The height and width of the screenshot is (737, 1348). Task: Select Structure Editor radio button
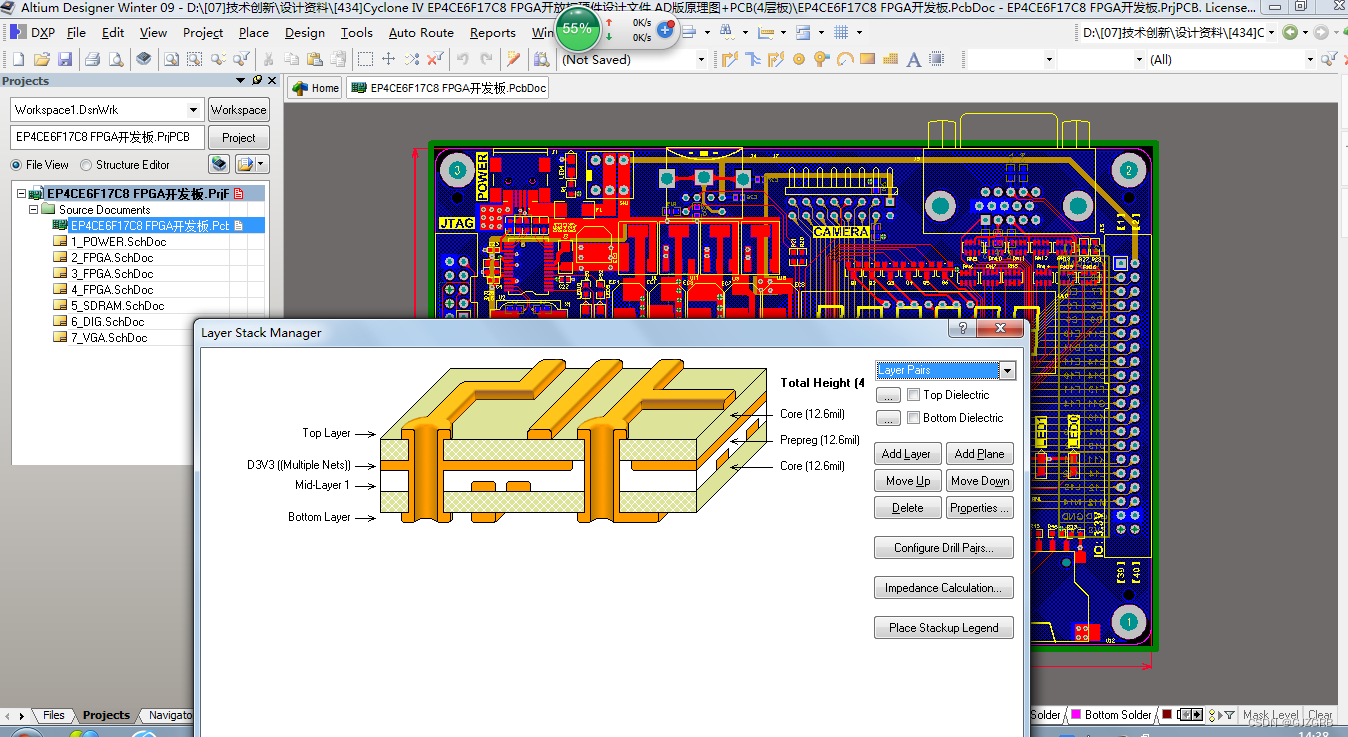(x=86, y=165)
